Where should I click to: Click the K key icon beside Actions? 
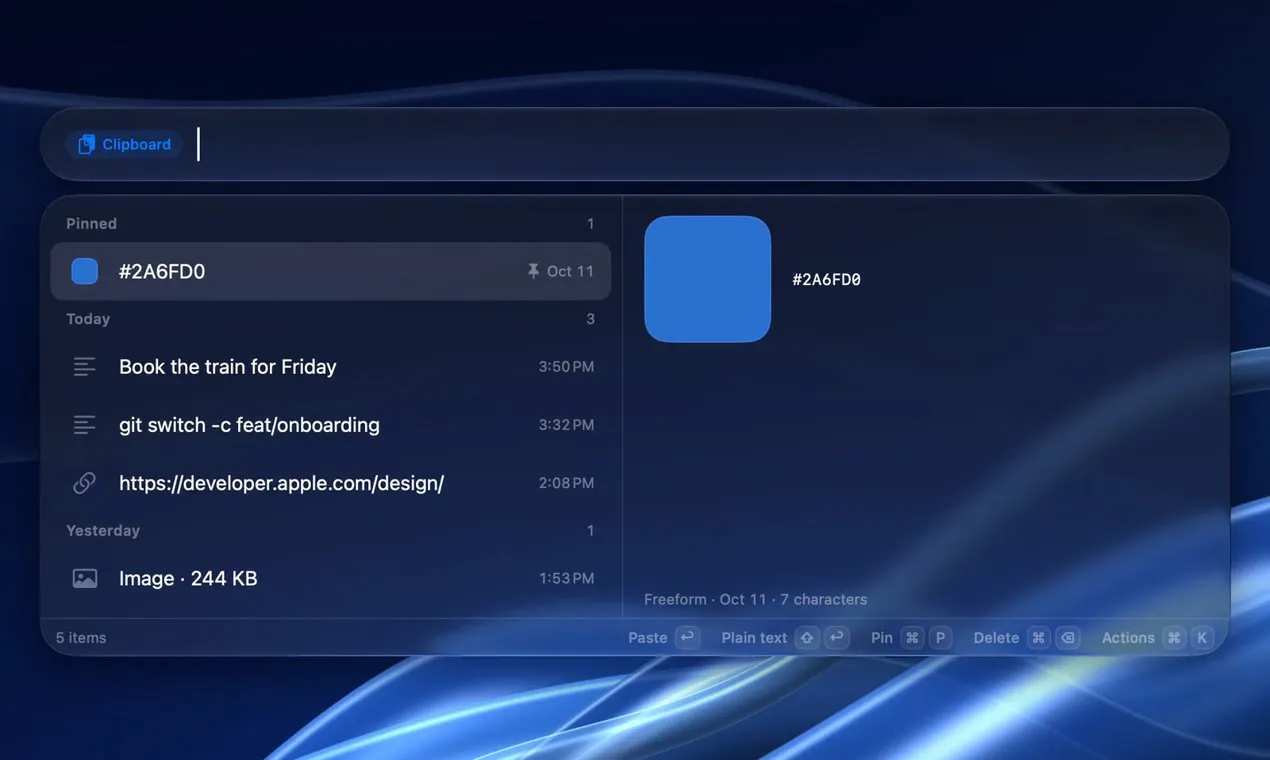(1202, 637)
